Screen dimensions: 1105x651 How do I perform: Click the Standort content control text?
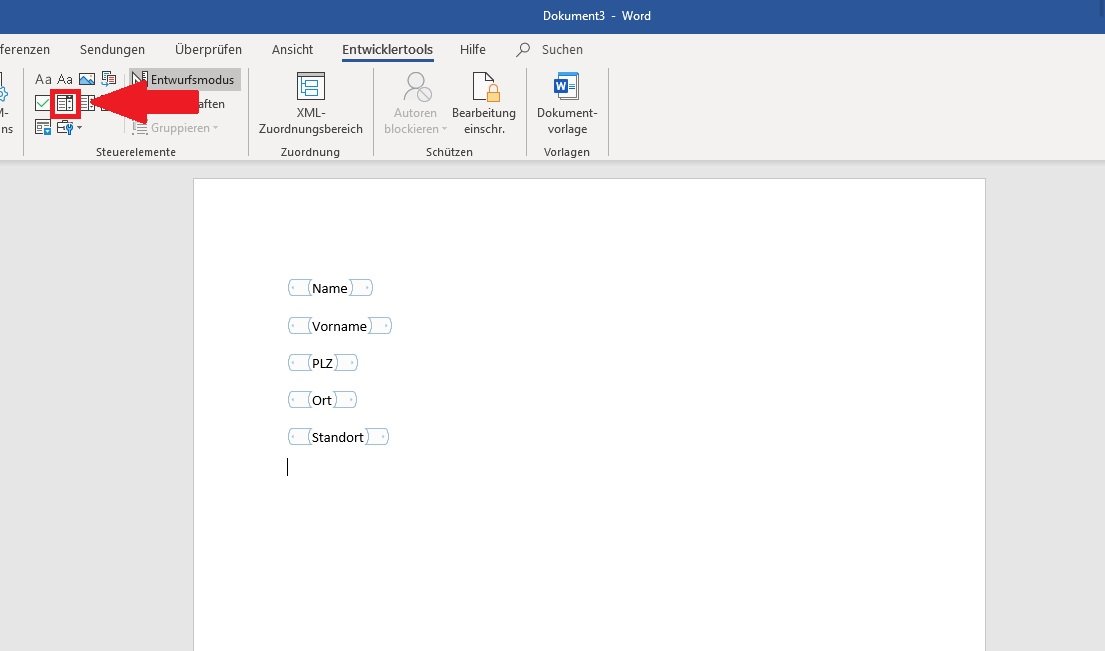338,438
